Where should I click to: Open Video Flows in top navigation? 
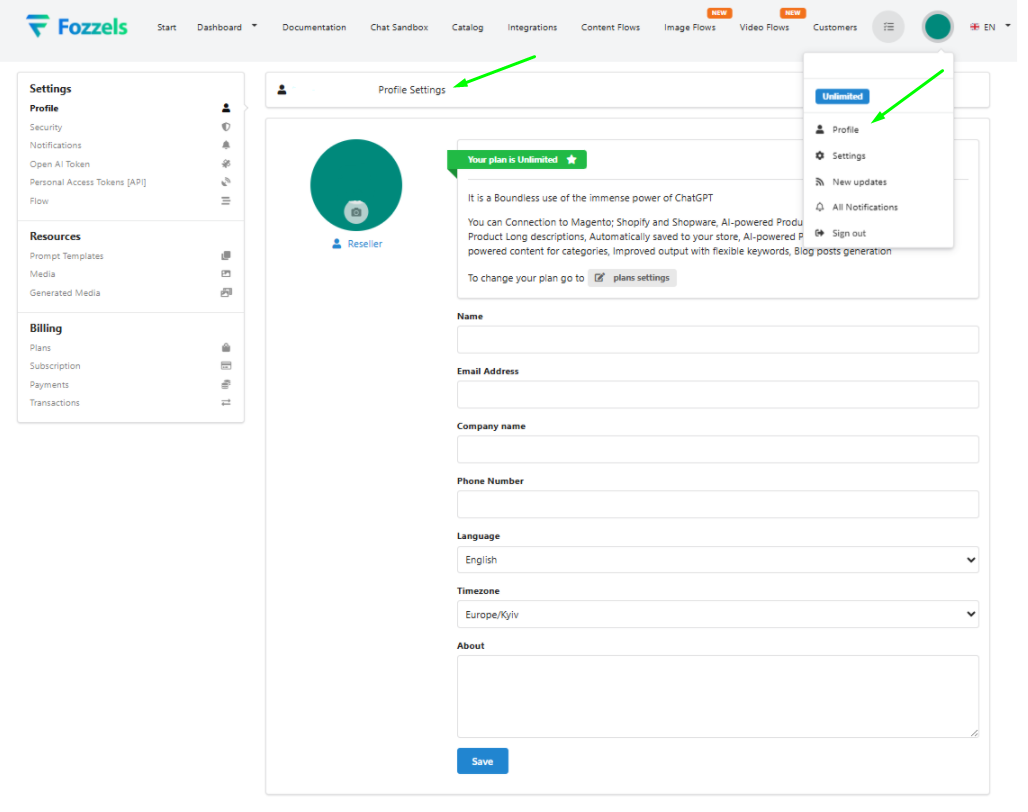(764, 28)
